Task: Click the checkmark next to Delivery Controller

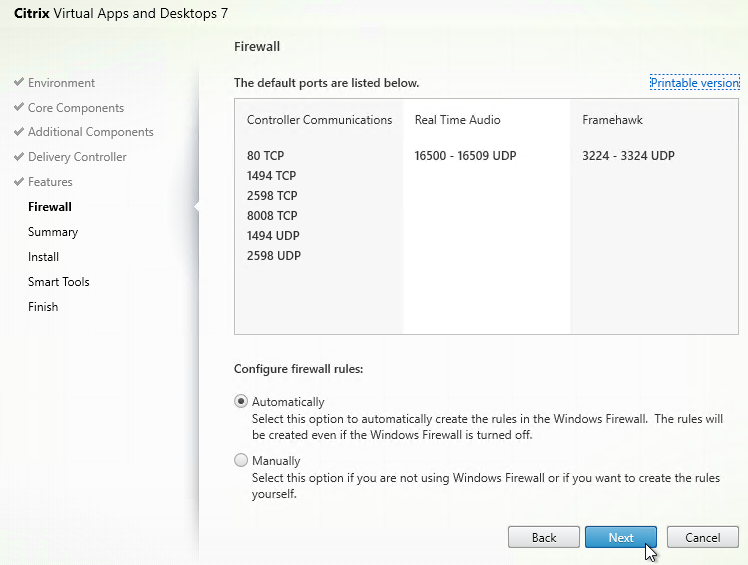Action: pos(19,157)
